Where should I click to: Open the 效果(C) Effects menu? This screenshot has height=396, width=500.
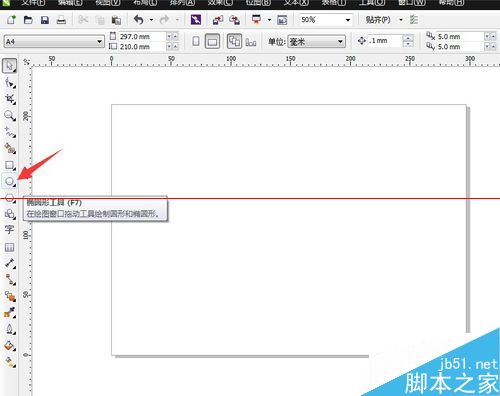coord(220,2)
